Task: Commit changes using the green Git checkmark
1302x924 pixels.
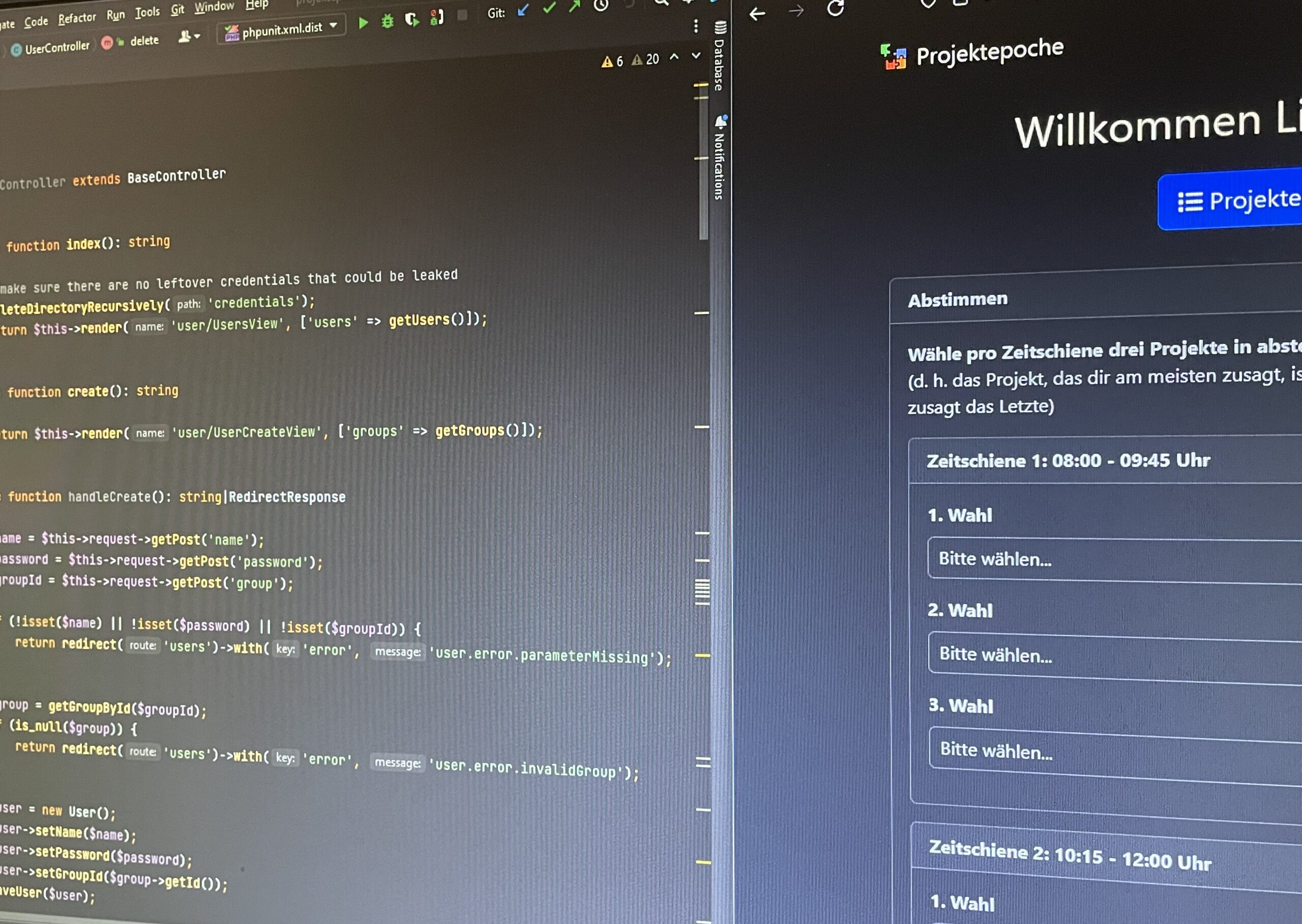Action: [549, 8]
